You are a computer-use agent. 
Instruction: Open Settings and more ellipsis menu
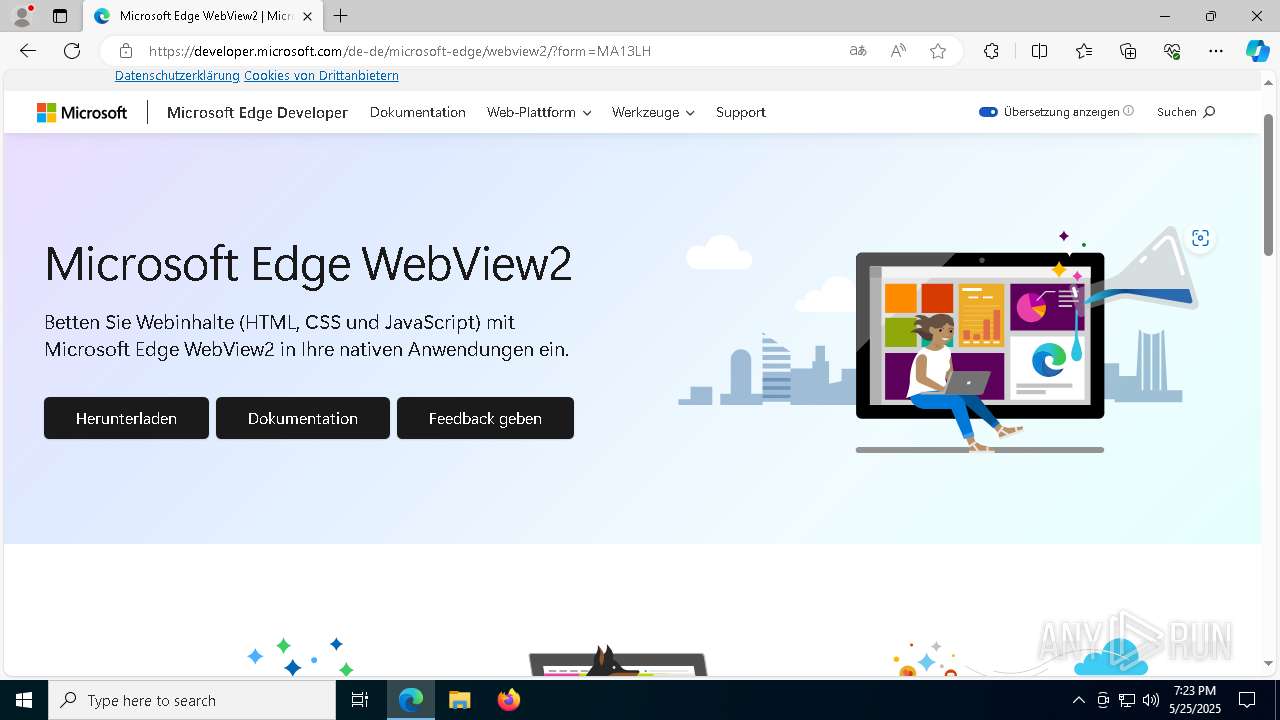[1216, 51]
